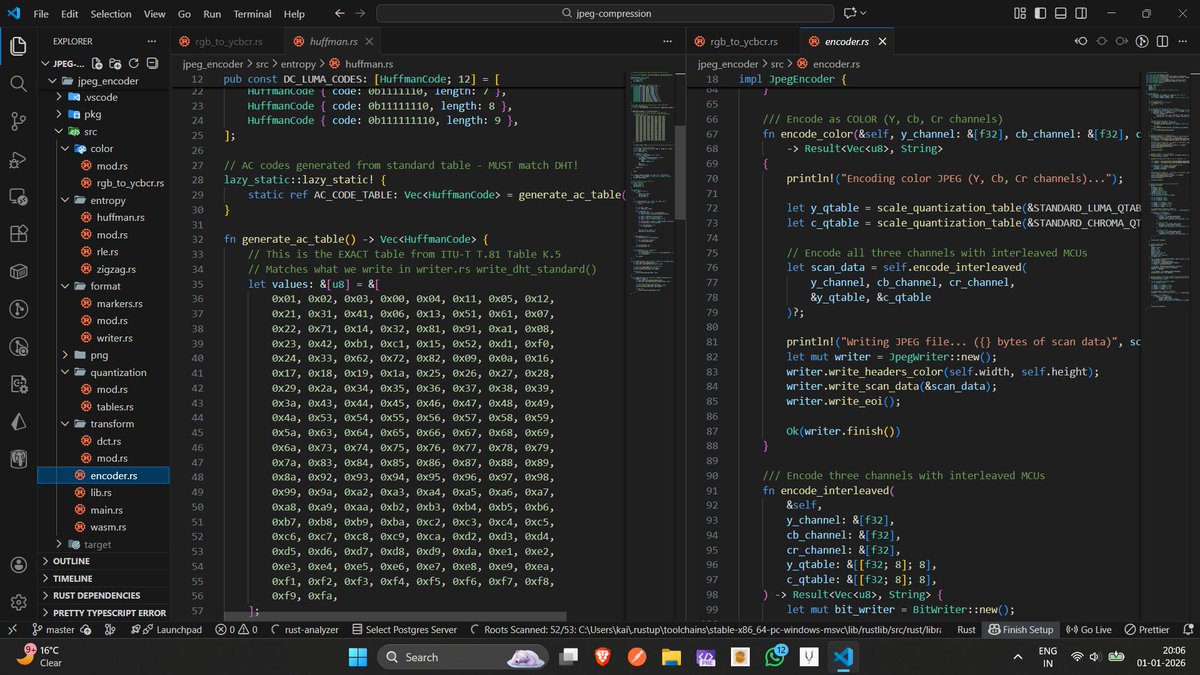This screenshot has height=675, width=1200.
Task: Click the master branch in status bar
Action: click(53, 630)
